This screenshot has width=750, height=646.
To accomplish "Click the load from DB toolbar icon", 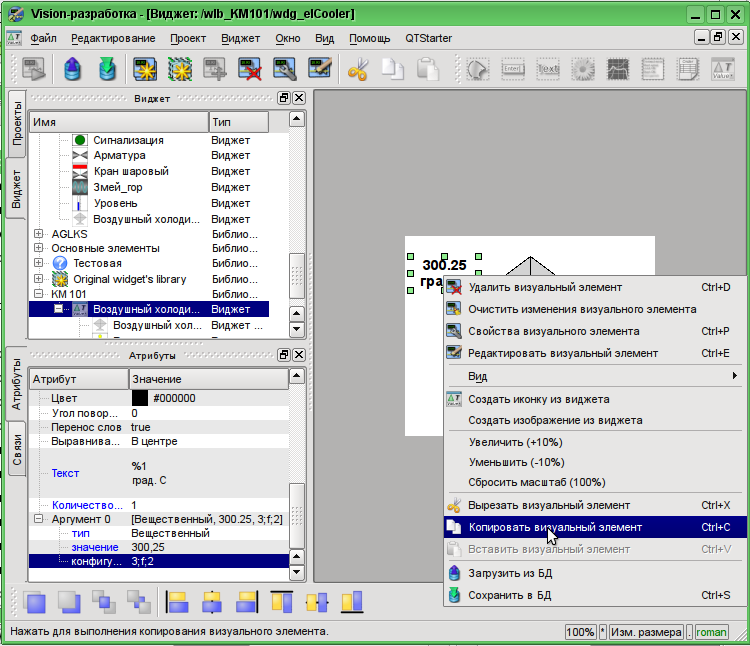I will pos(73,70).
